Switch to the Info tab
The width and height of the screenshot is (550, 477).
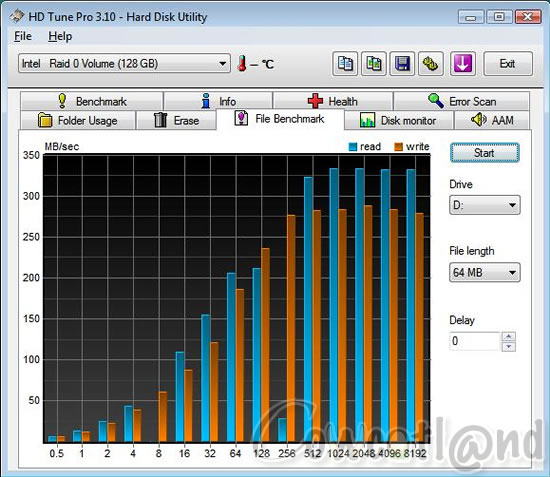pos(218,101)
